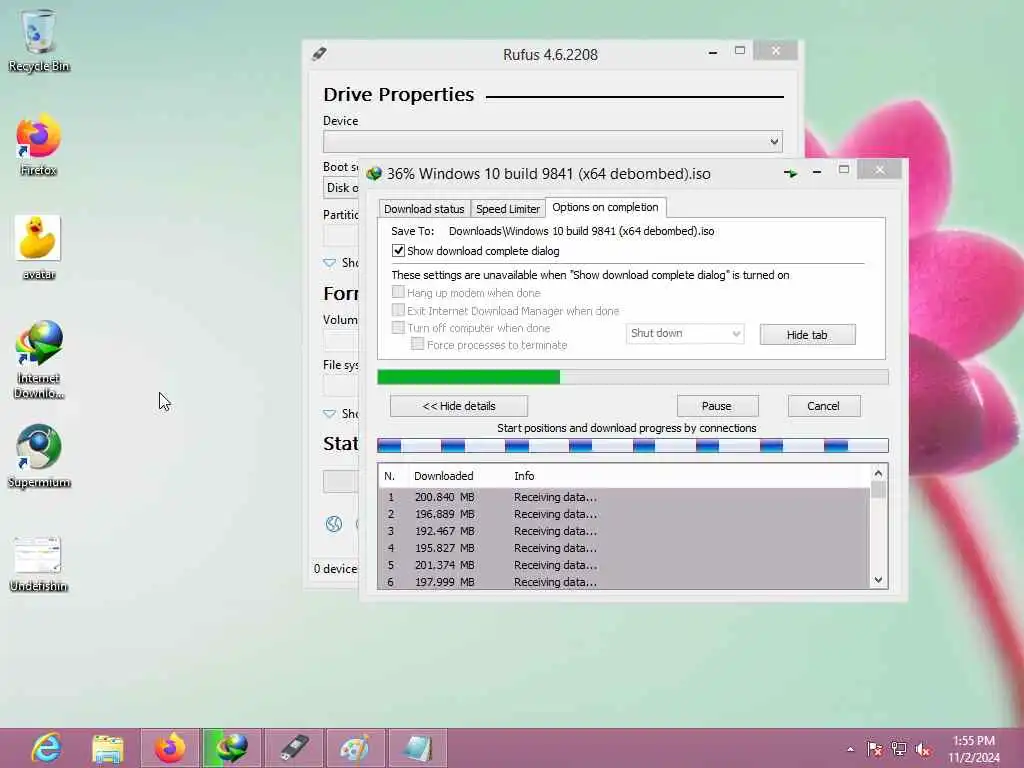This screenshot has height=768, width=1024.
Task: Pause the download
Action: [x=717, y=406]
